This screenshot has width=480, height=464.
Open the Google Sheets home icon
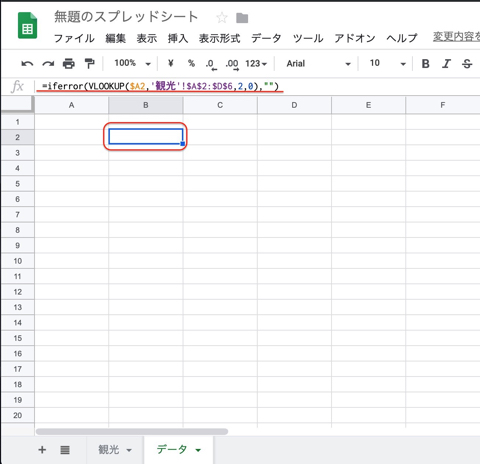[x=27, y=26]
